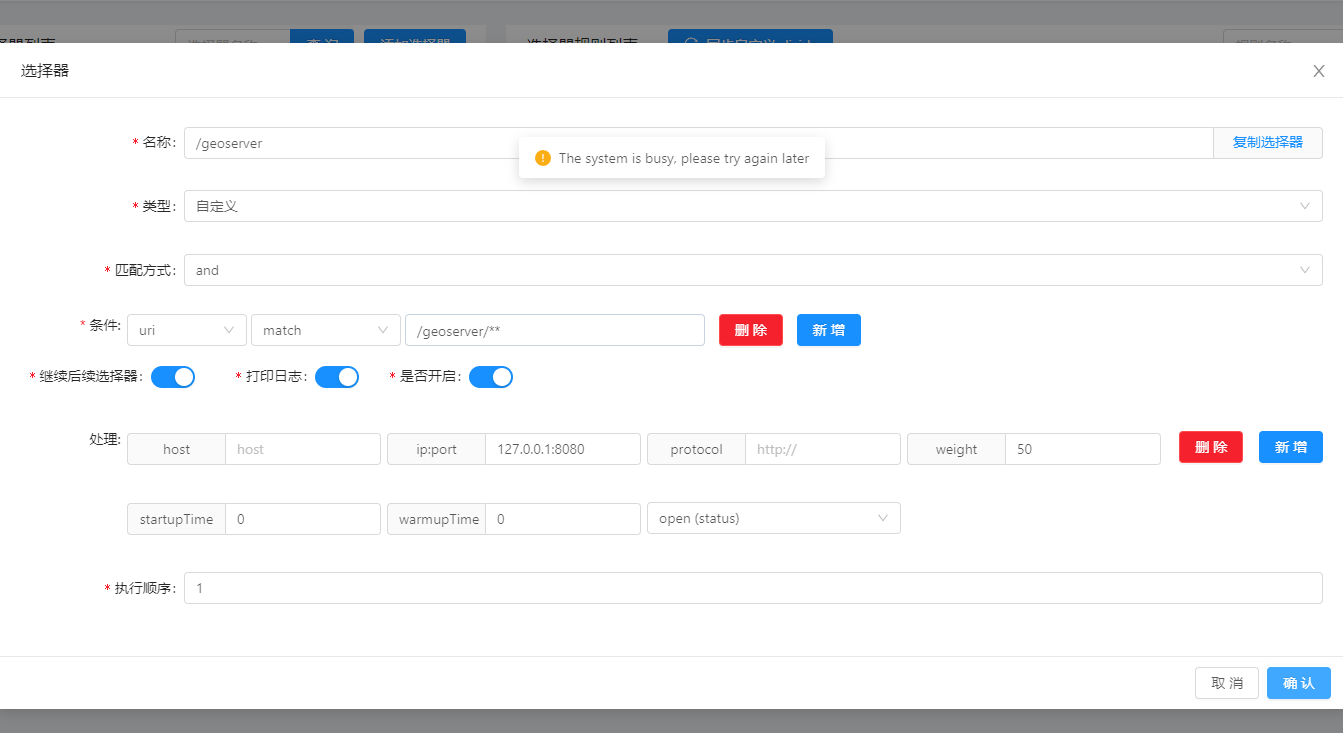The image size is (1343, 733).
Task: Click the 复制选择器 button
Action: [x=1267, y=143]
